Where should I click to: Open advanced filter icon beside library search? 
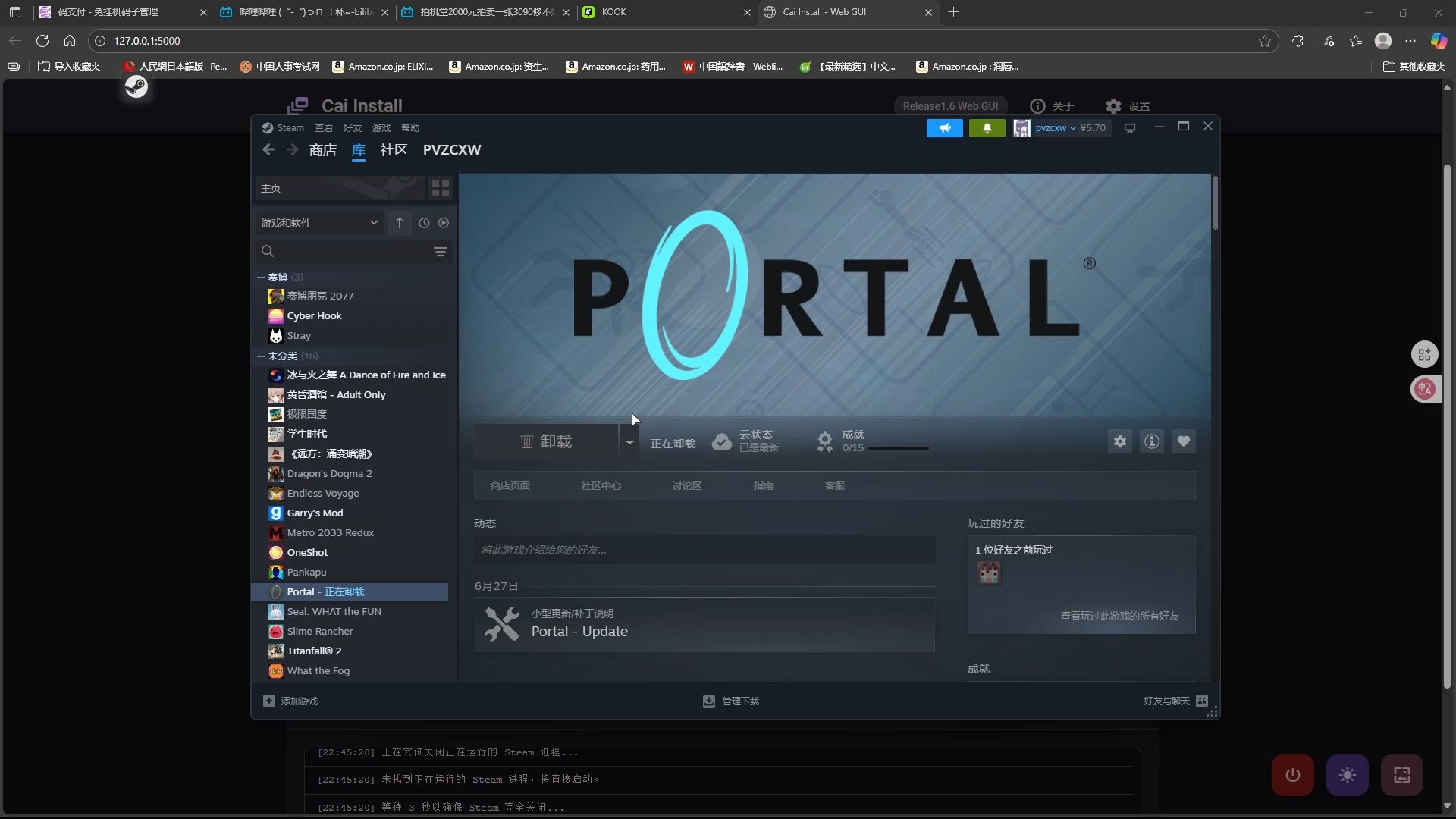coord(441,251)
